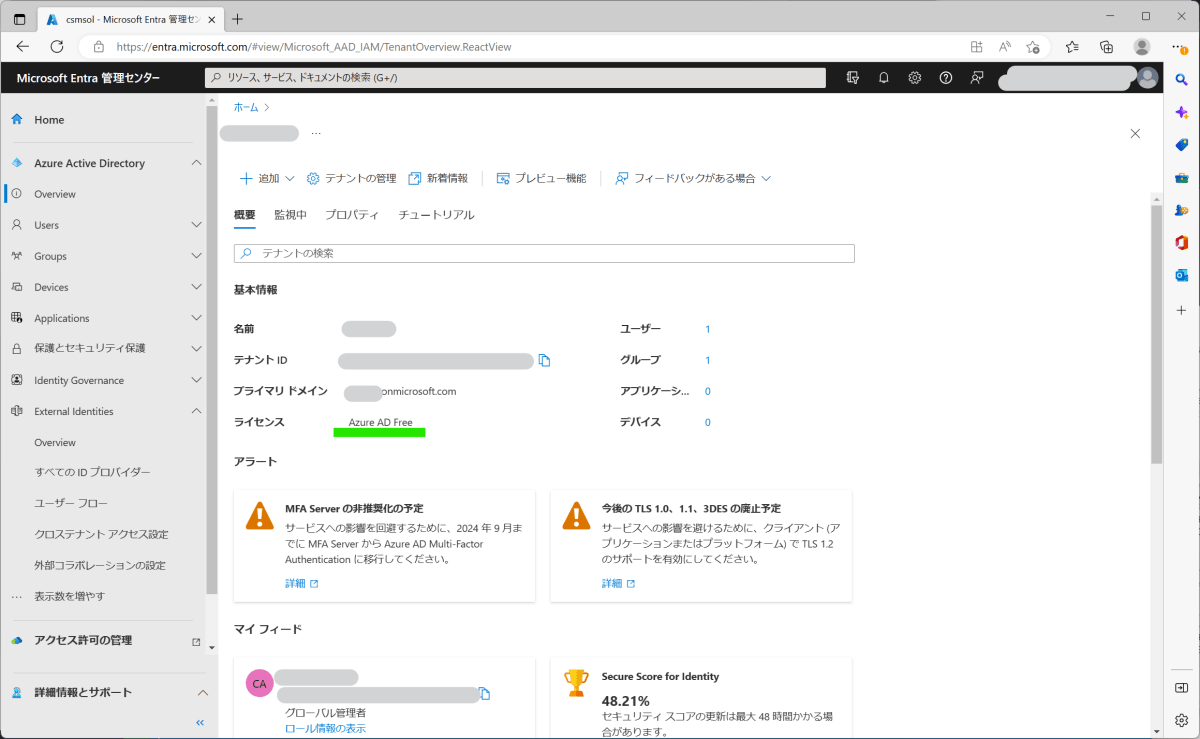
Task: Click プレビュー機能 toolbar button
Action: click(x=541, y=178)
